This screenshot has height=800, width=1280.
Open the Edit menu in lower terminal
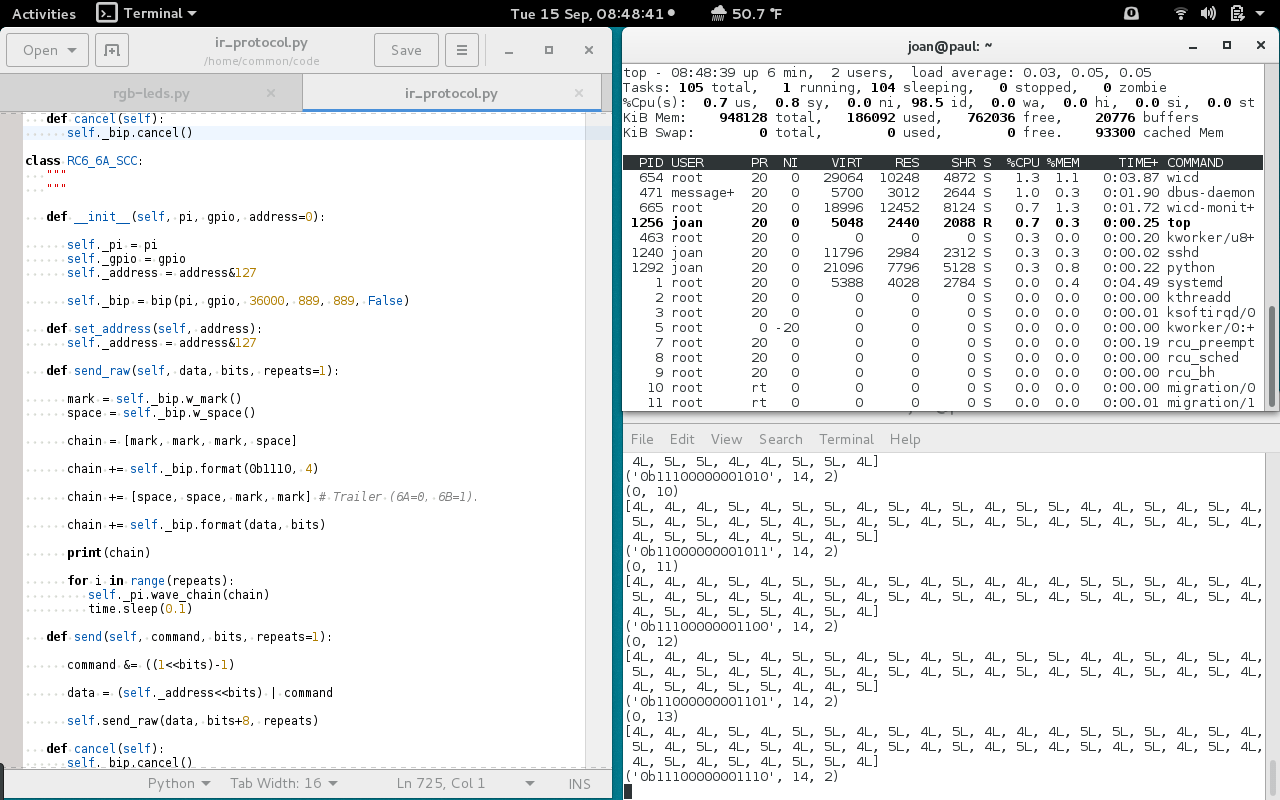(682, 439)
